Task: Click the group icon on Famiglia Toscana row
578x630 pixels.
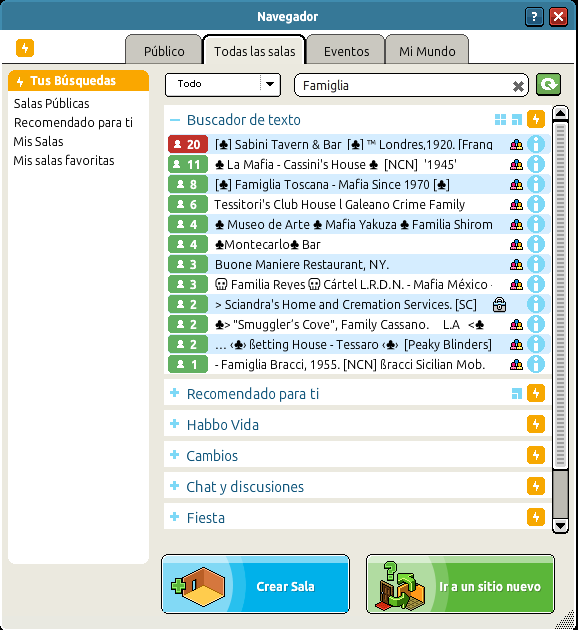Action: (516, 185)
